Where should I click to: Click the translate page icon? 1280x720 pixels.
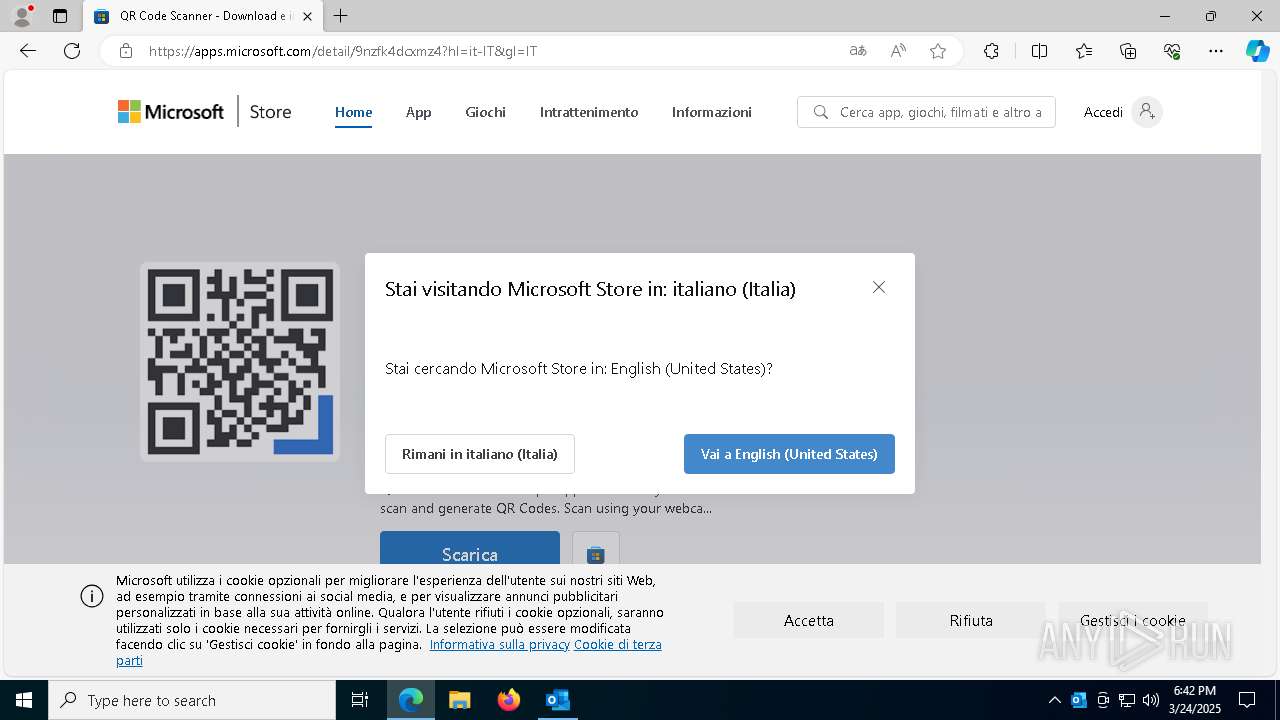coord(858,51)
